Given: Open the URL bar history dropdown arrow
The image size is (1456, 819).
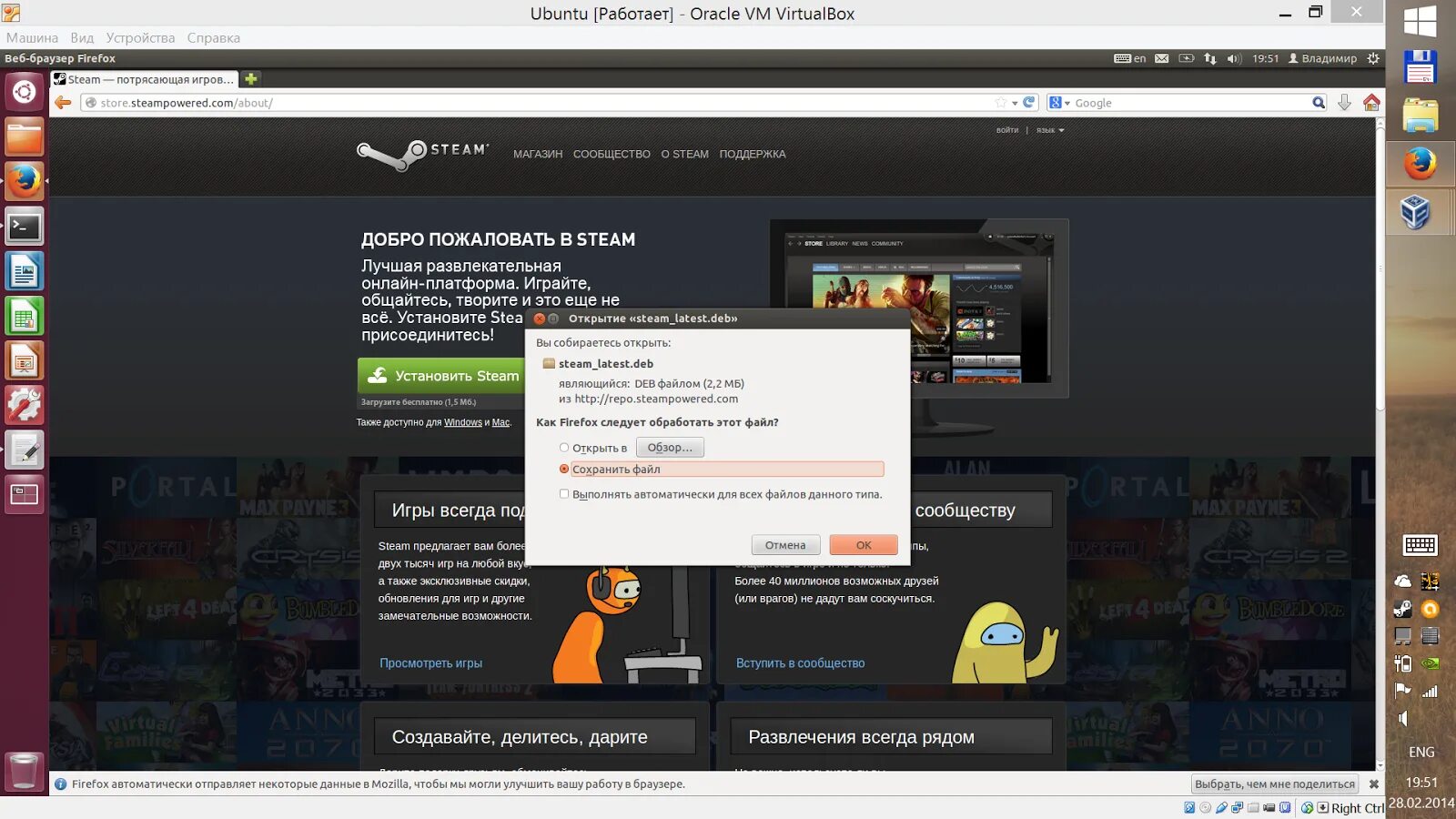Looking at the screenshot, I should pyautogui.click(x=1015, y=103).
